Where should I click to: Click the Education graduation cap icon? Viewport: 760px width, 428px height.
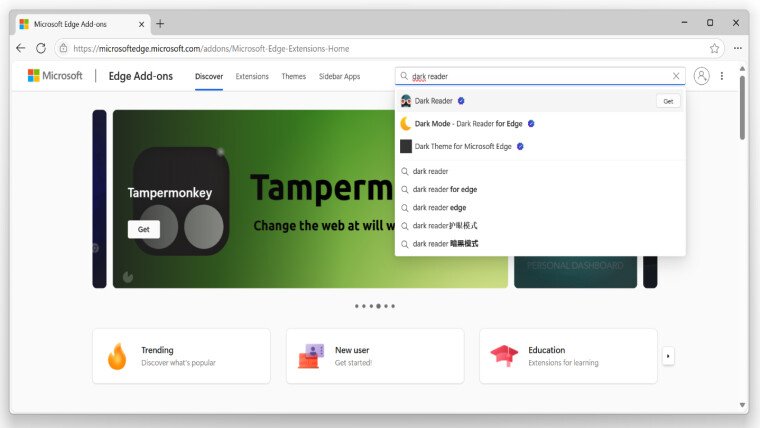point(504,356)
